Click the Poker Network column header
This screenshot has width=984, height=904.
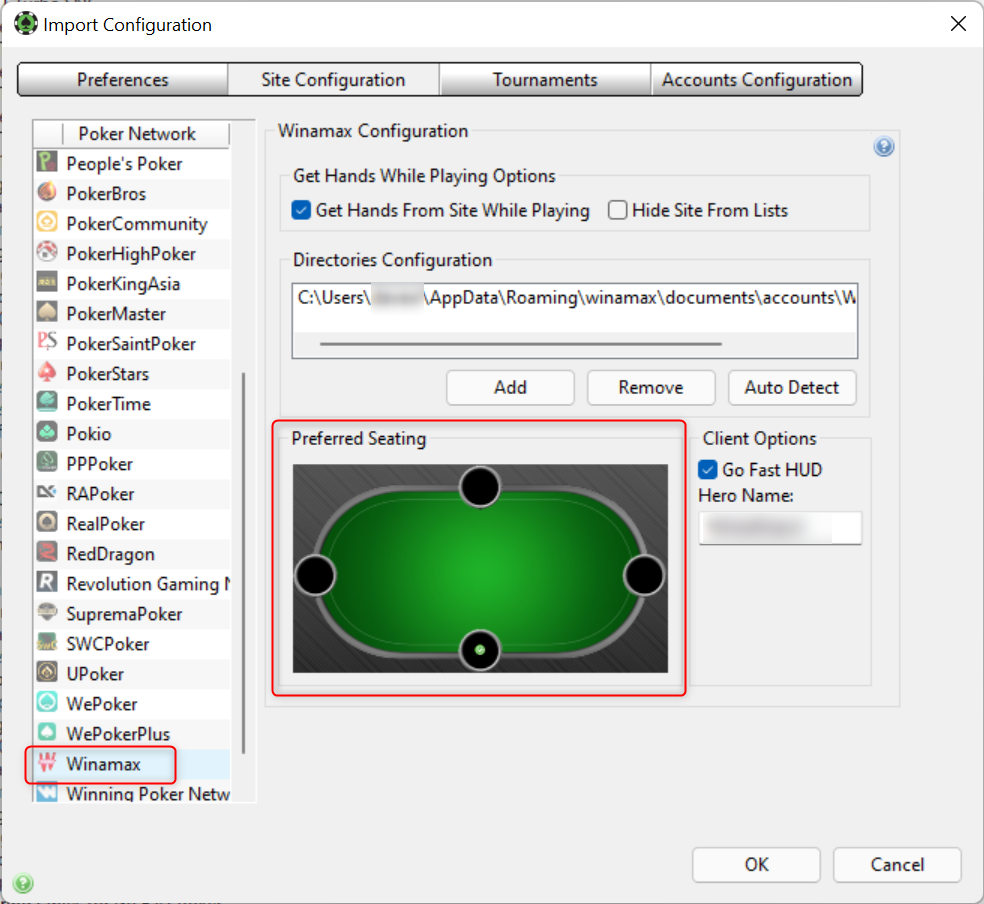click(x=137, y=134)
